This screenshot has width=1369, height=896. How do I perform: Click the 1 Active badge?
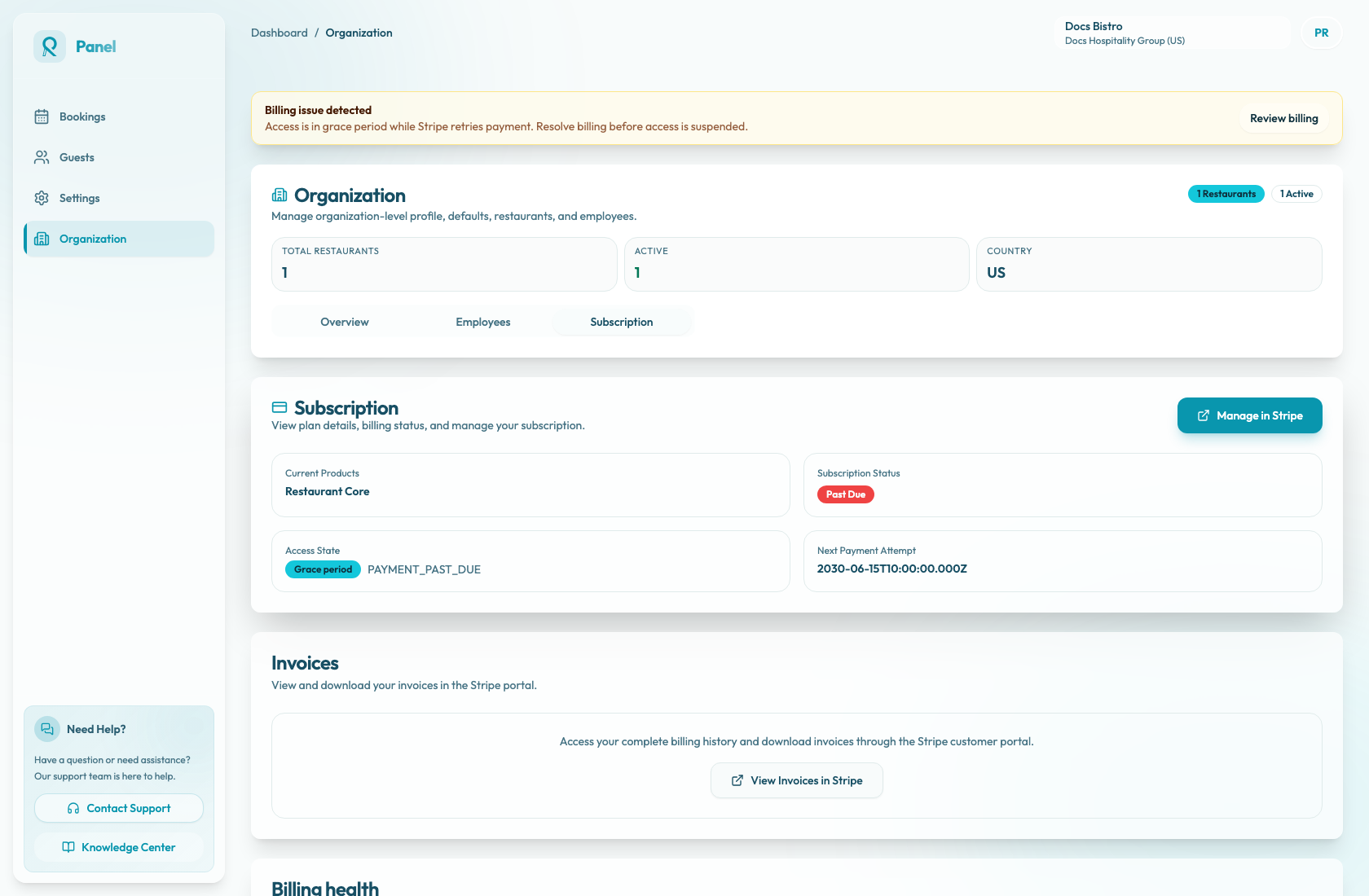(x=1296, y=194)
